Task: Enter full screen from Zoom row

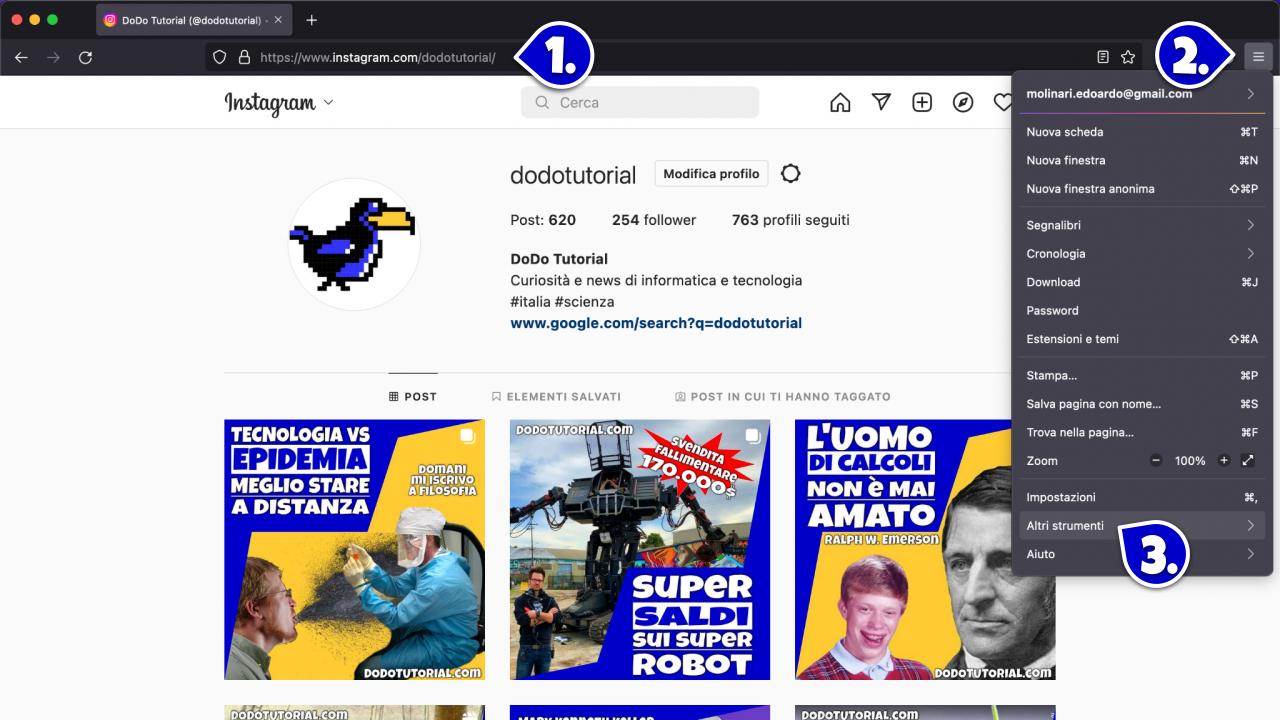Action: pyautogui.click(x=1248, y=461)
